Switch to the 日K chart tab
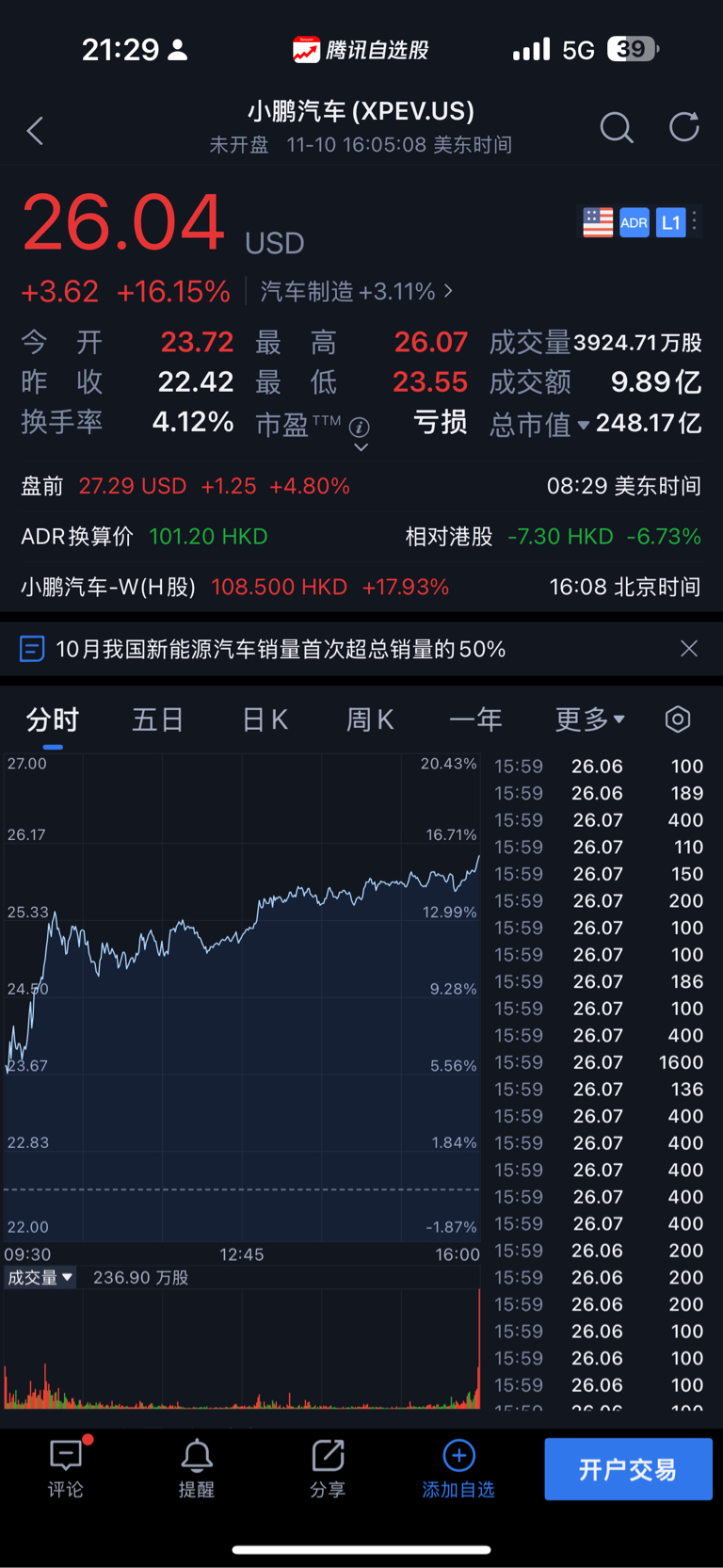The width and height of the screenshot is (723, 1568). tap(265, 719)
